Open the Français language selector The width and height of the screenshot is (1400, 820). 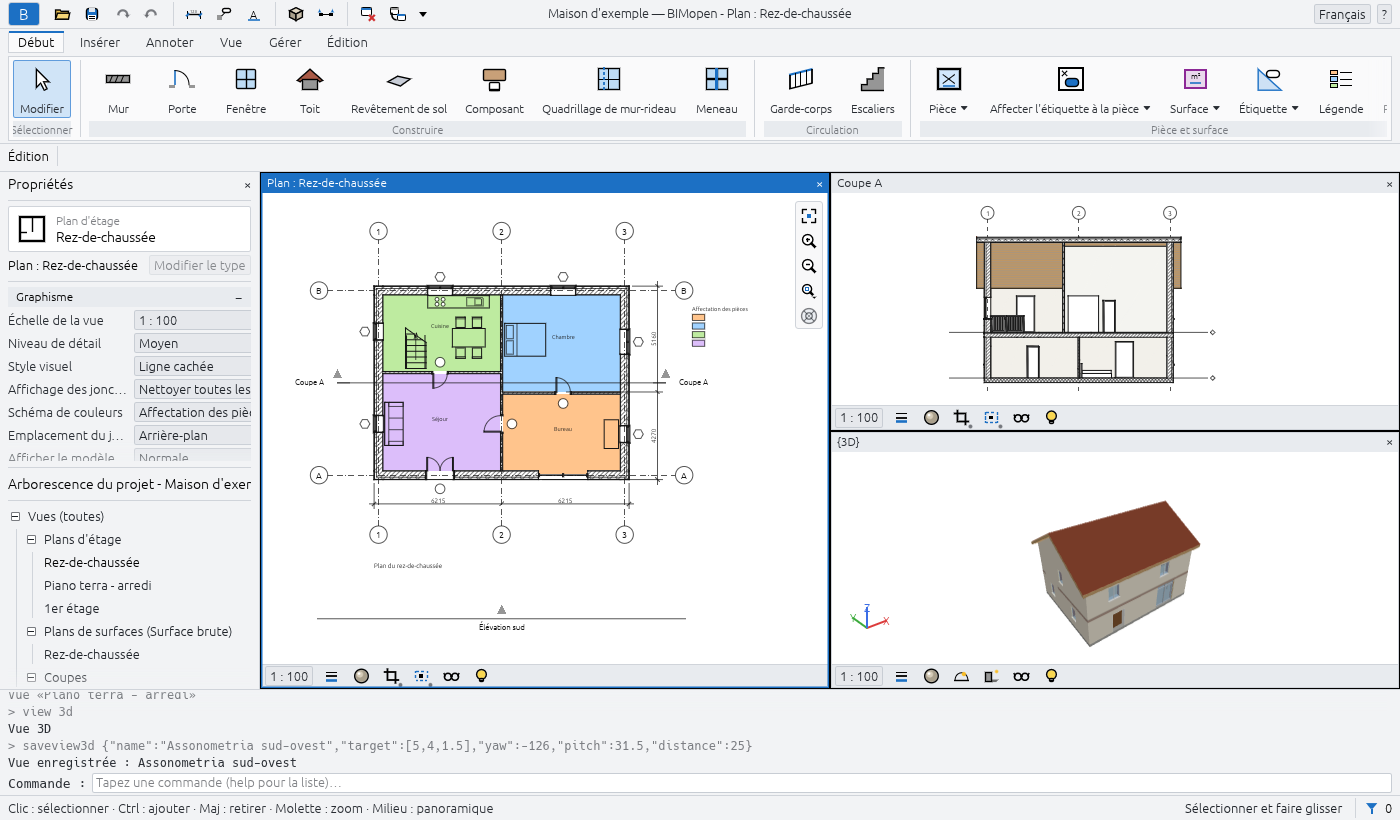tap(1342, 14)
